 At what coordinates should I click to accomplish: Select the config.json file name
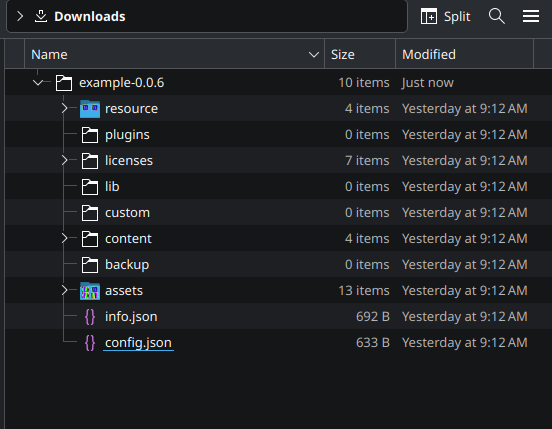(138, 343)
